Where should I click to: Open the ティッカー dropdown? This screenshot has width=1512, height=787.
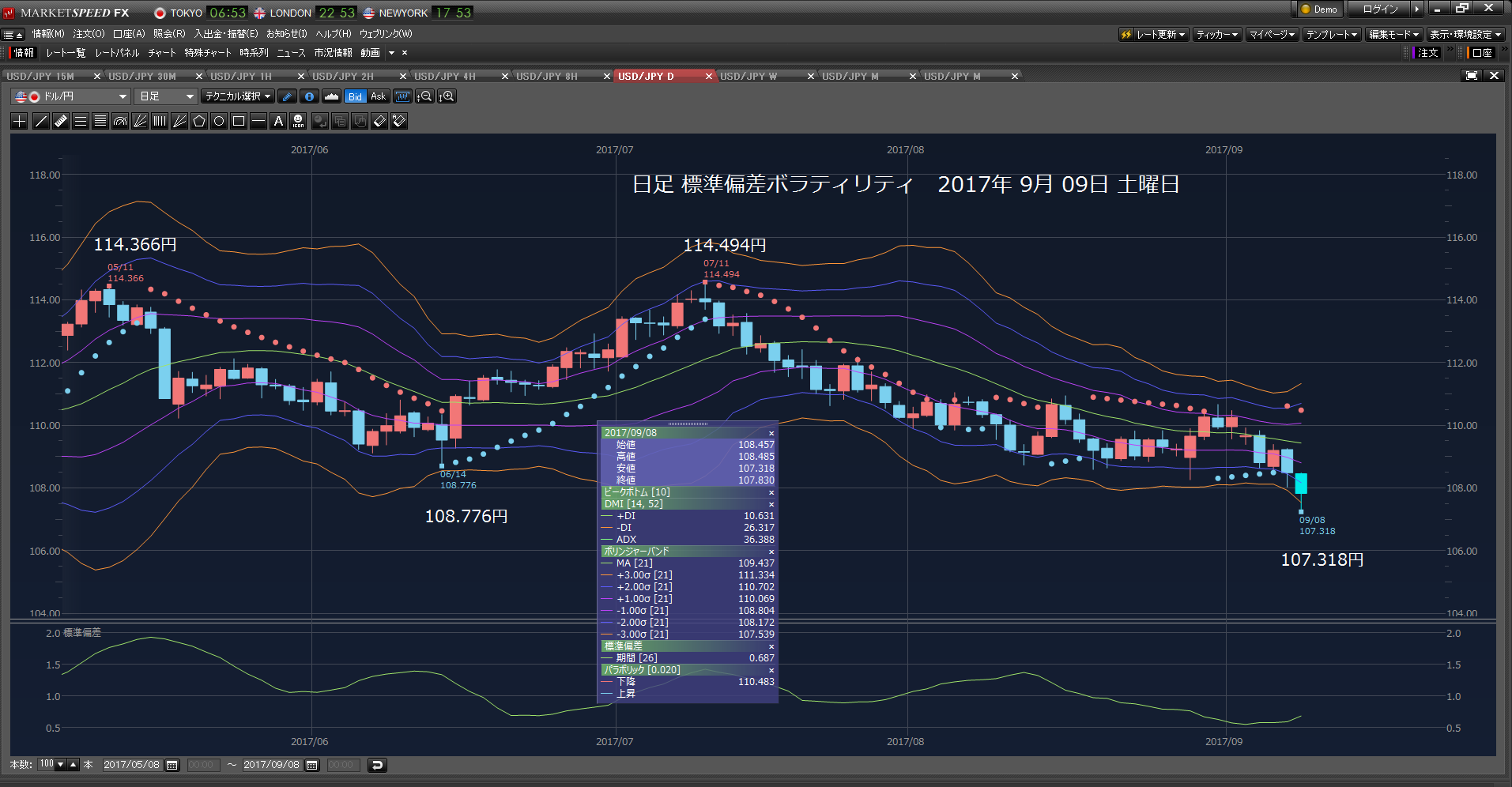coord(1217,34)
